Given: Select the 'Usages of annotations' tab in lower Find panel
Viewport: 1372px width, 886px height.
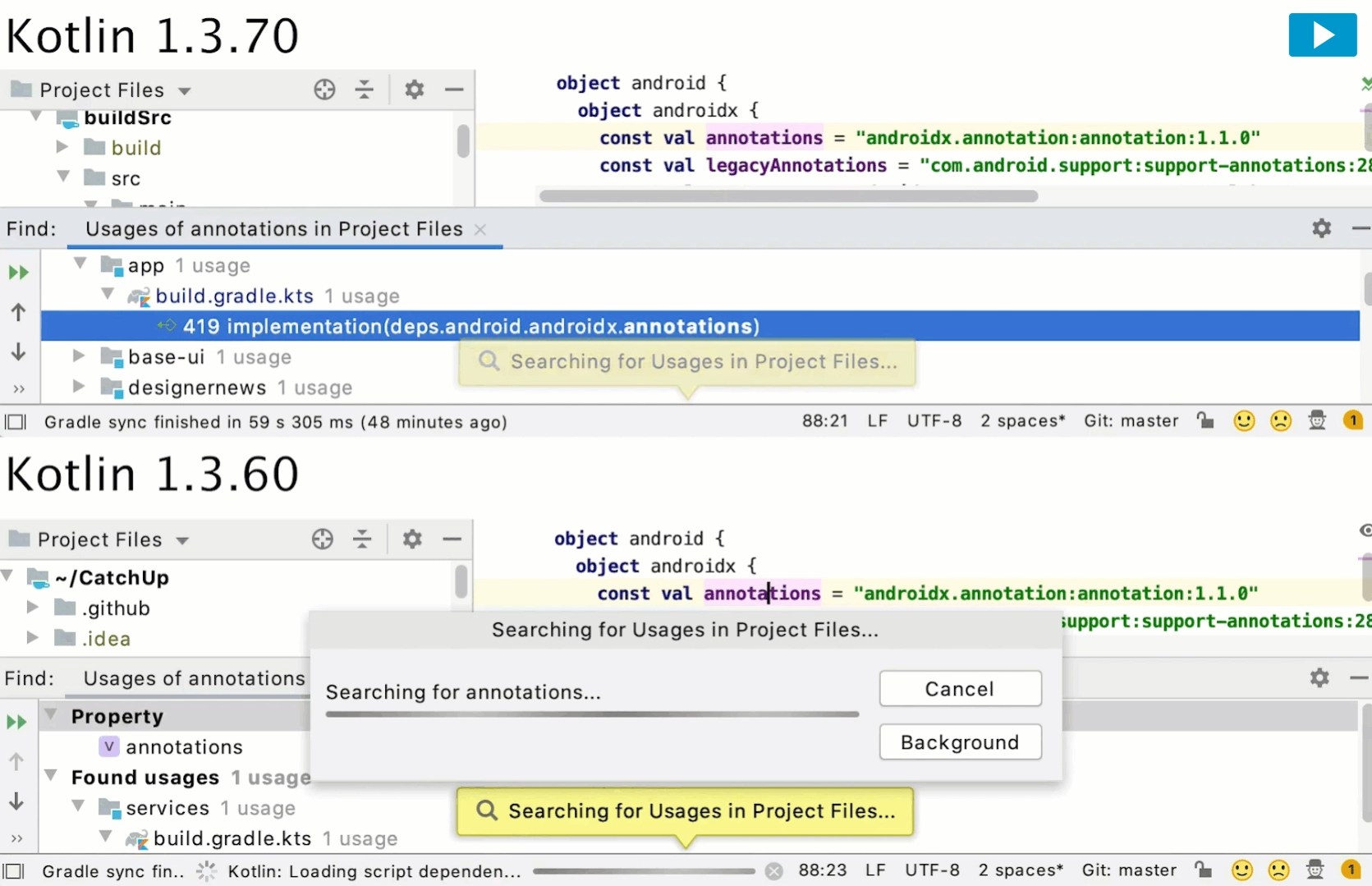Looking at the screenshot, I should pyautogui.click(x=191, y=678).
